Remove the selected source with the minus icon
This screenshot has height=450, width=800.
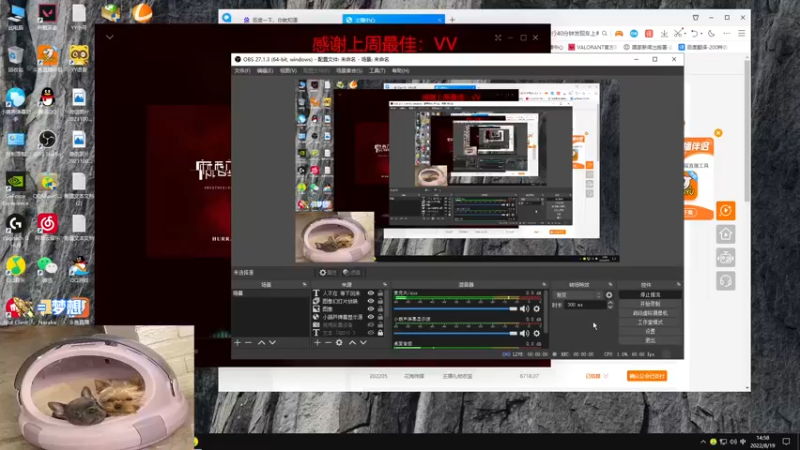[x=328, y=343]
